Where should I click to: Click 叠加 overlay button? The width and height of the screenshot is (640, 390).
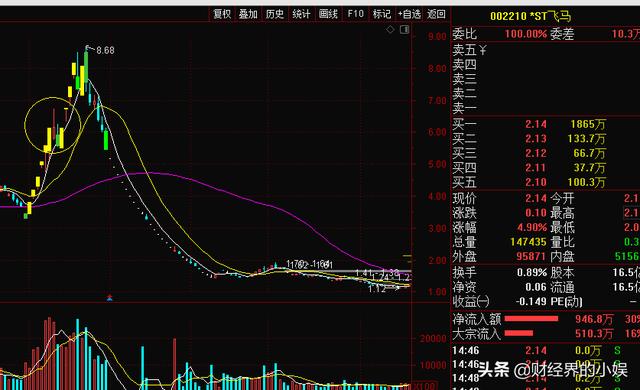pos(248,14)
